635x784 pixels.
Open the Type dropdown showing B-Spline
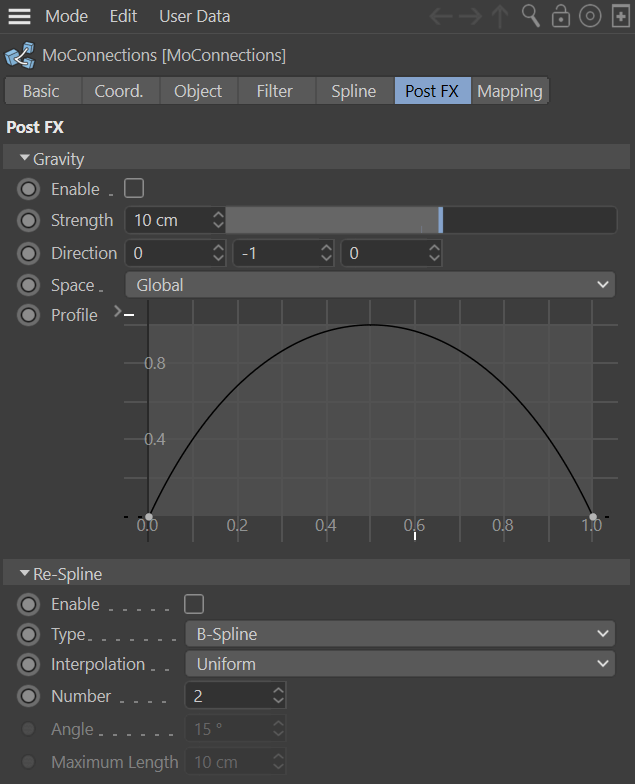coord(400,634)
